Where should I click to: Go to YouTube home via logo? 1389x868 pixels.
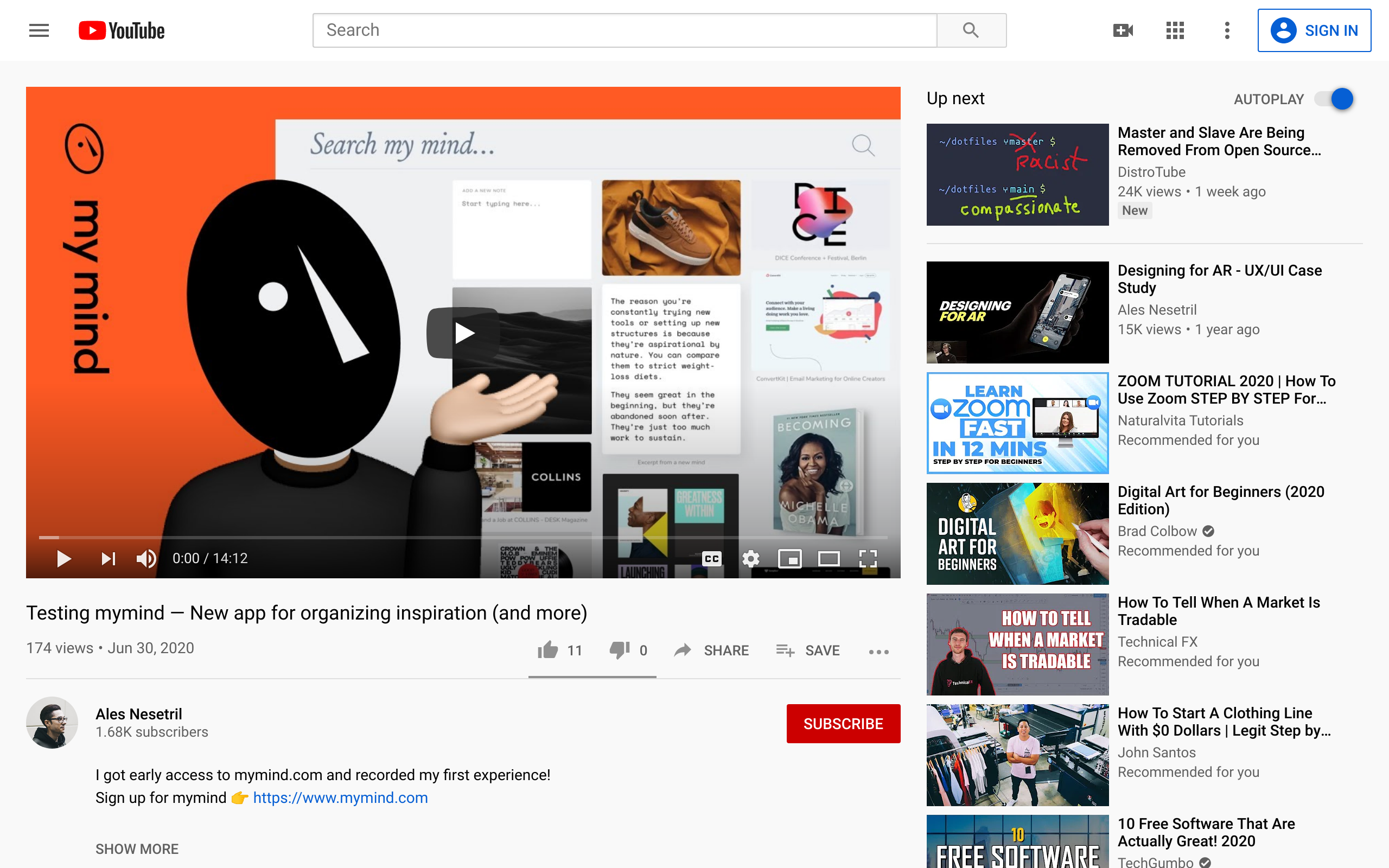[122, 30]
